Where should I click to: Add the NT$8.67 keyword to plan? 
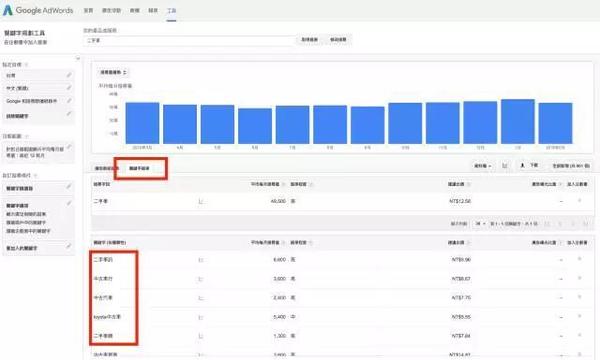click(x=579, y=278)
